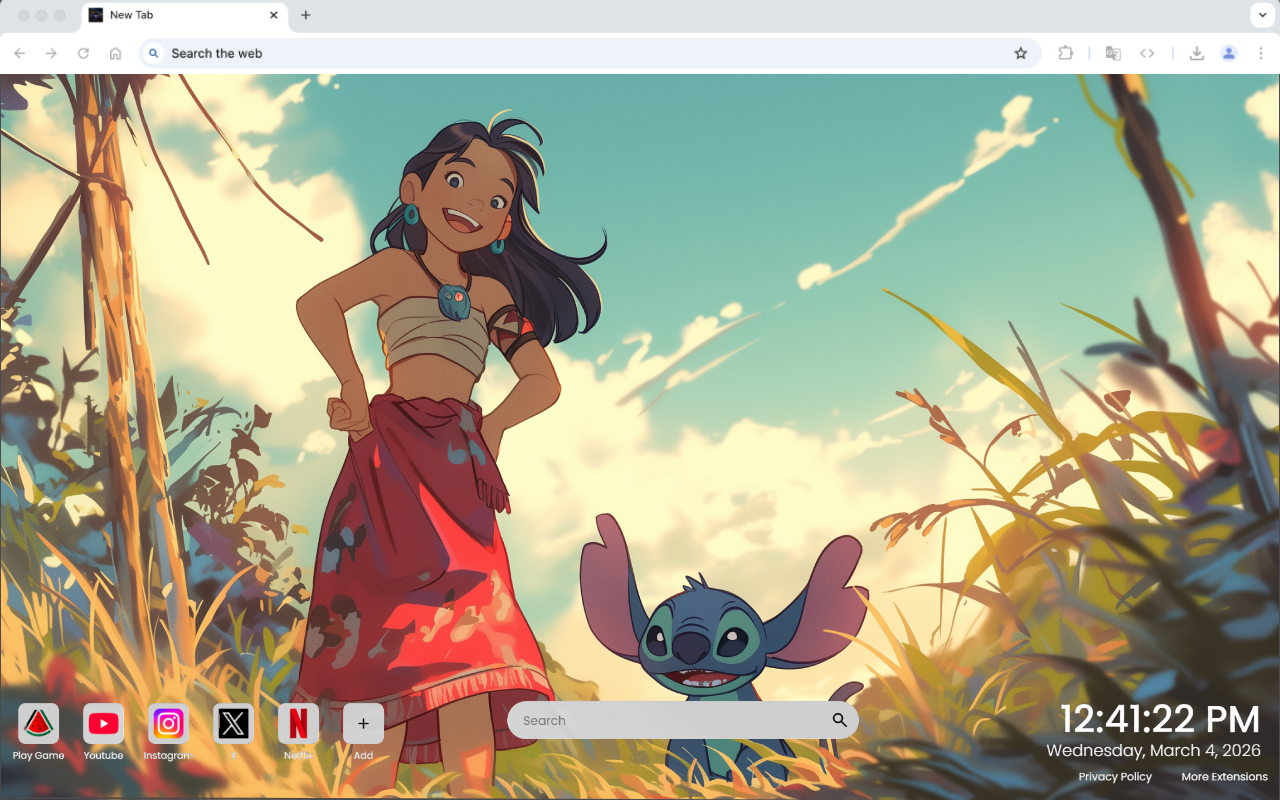Go back to the previous page
Viewport: 1280px width, 800px height.
pyautogui.click(x=20, y=53)
